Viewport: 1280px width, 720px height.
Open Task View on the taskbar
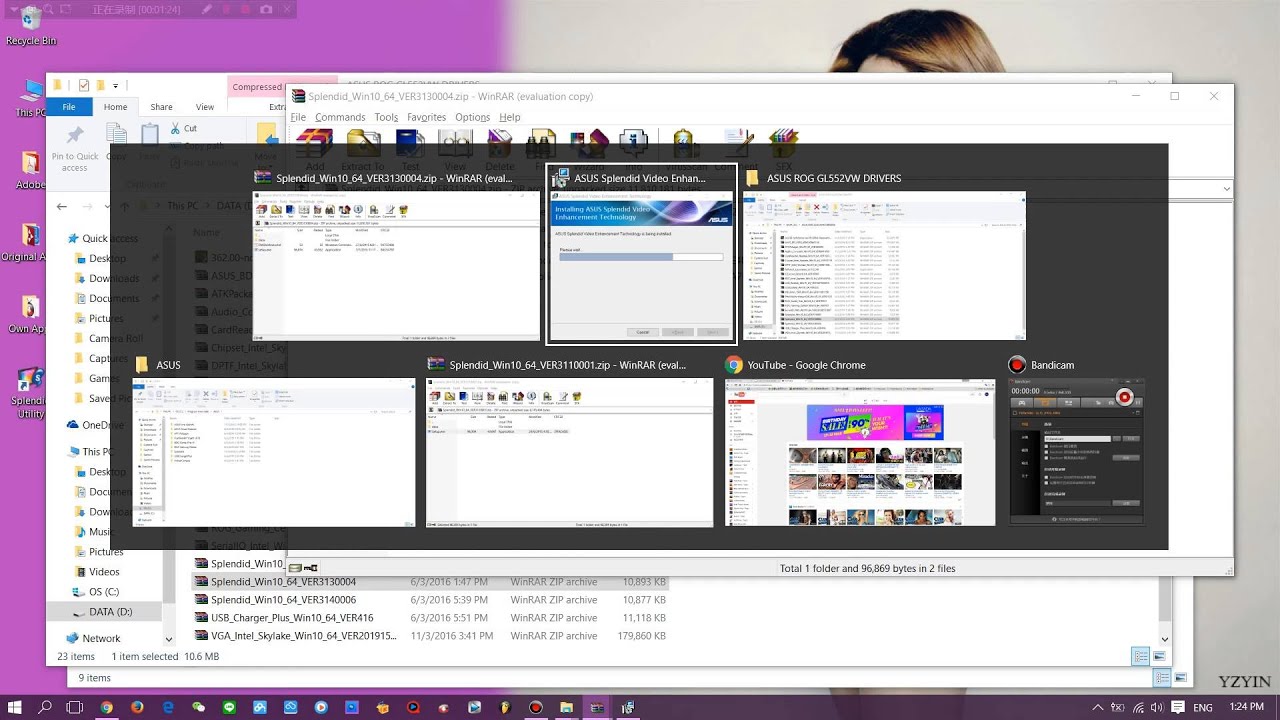point(75,707)
